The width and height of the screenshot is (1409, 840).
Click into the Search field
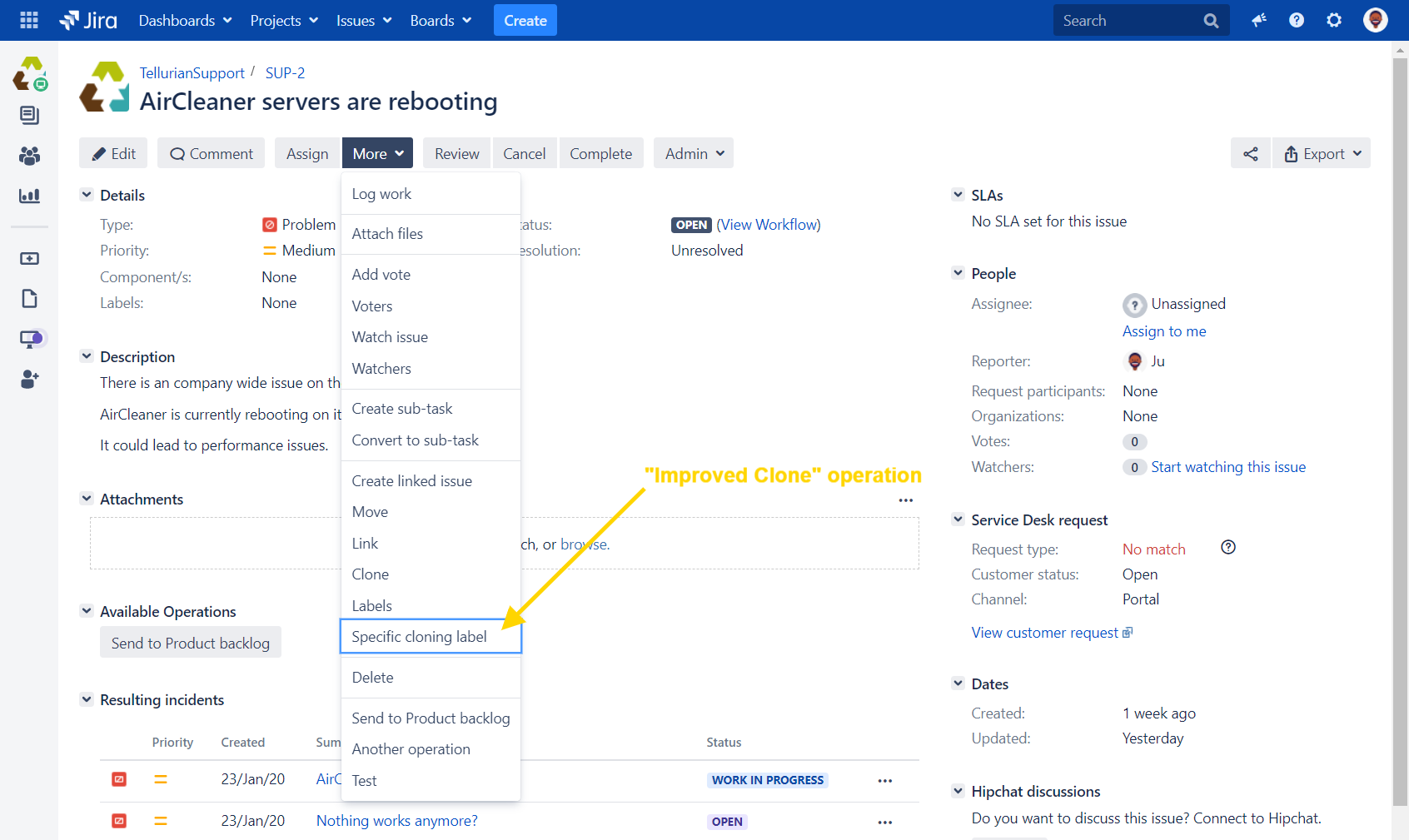click(x=1127, y=20)
